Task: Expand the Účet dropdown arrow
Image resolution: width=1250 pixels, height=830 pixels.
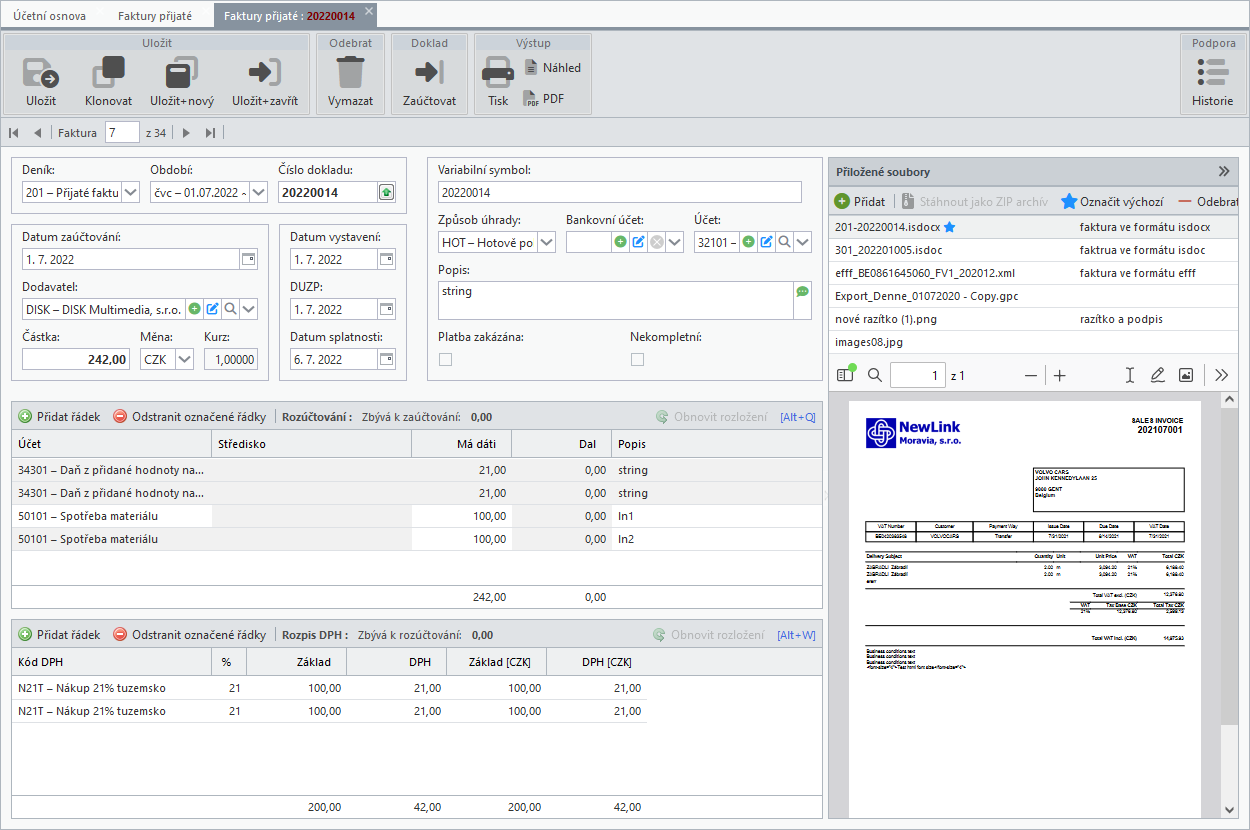Action: (803, 241)
